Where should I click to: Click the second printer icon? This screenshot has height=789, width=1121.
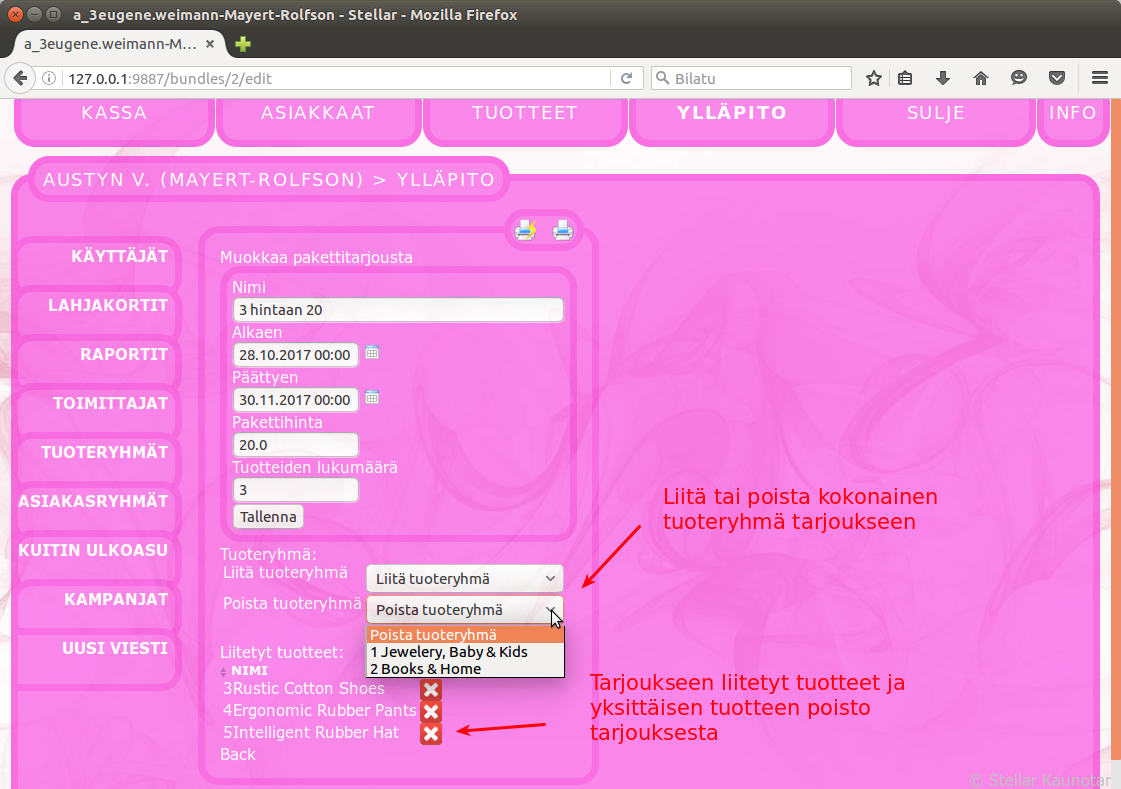tap(563, 231)
